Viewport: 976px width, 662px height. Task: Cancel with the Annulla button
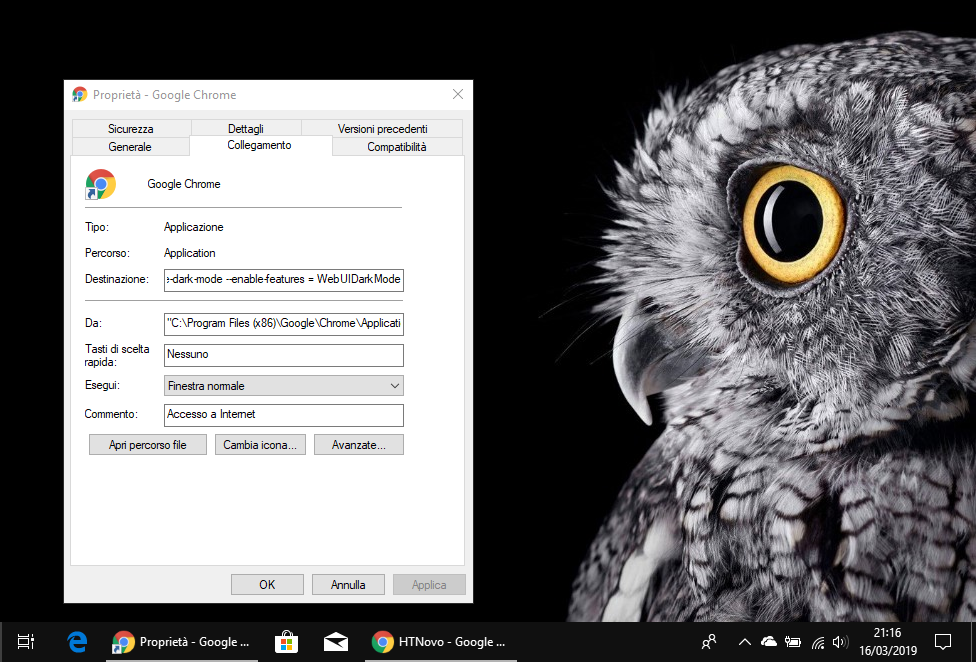pyautogui.click(x=348, y=584)
